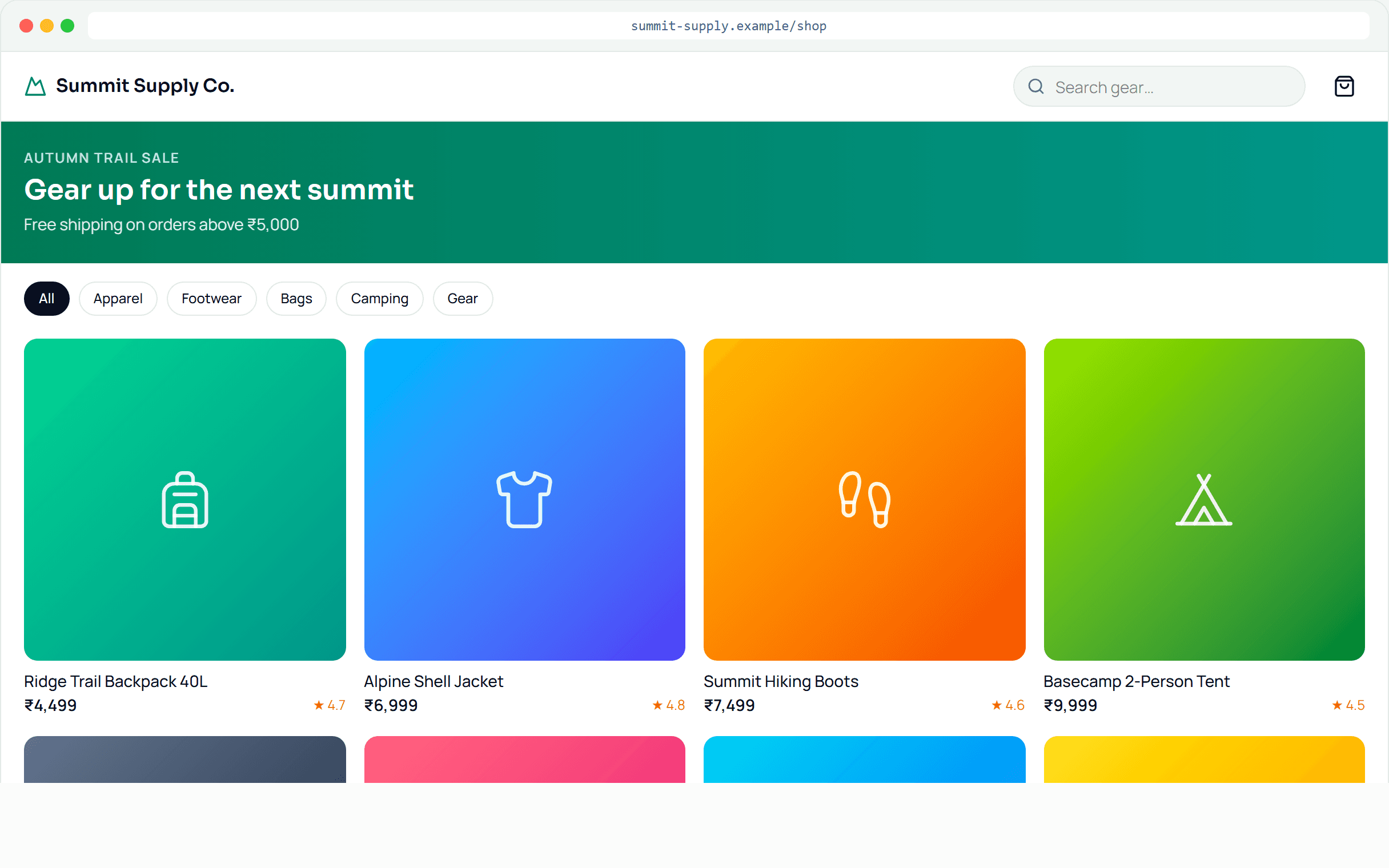Click the ₹9,999 tent price
1389x868 pixels.
point(1070,706)
